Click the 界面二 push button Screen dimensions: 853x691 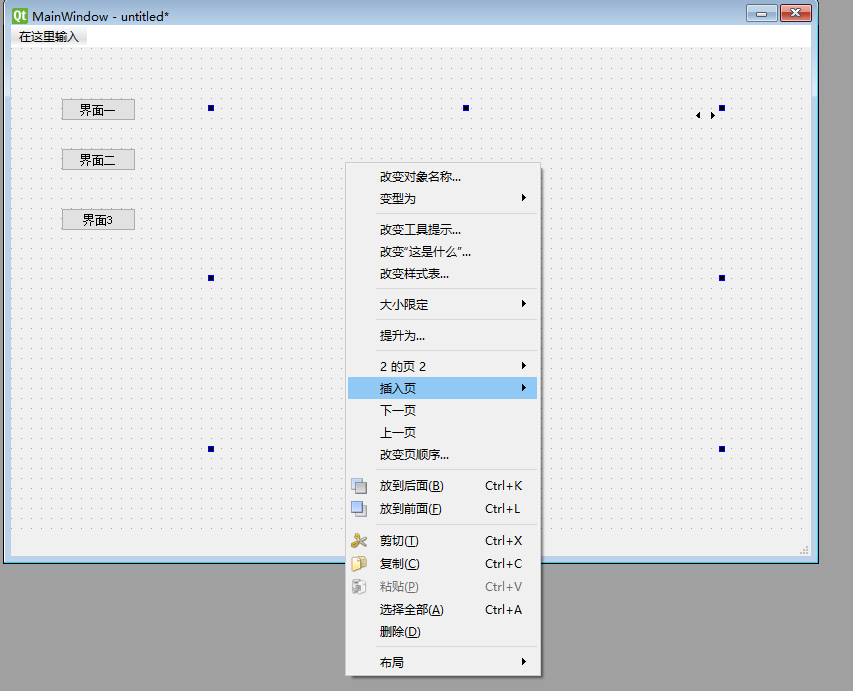[97, 159]
